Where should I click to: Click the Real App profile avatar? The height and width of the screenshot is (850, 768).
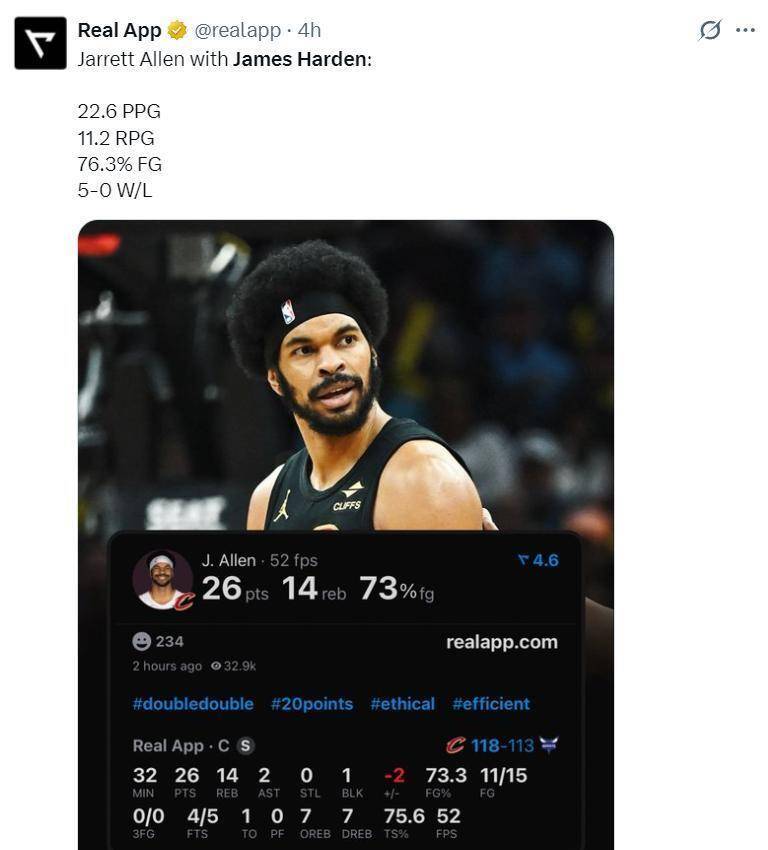[40, 43]
